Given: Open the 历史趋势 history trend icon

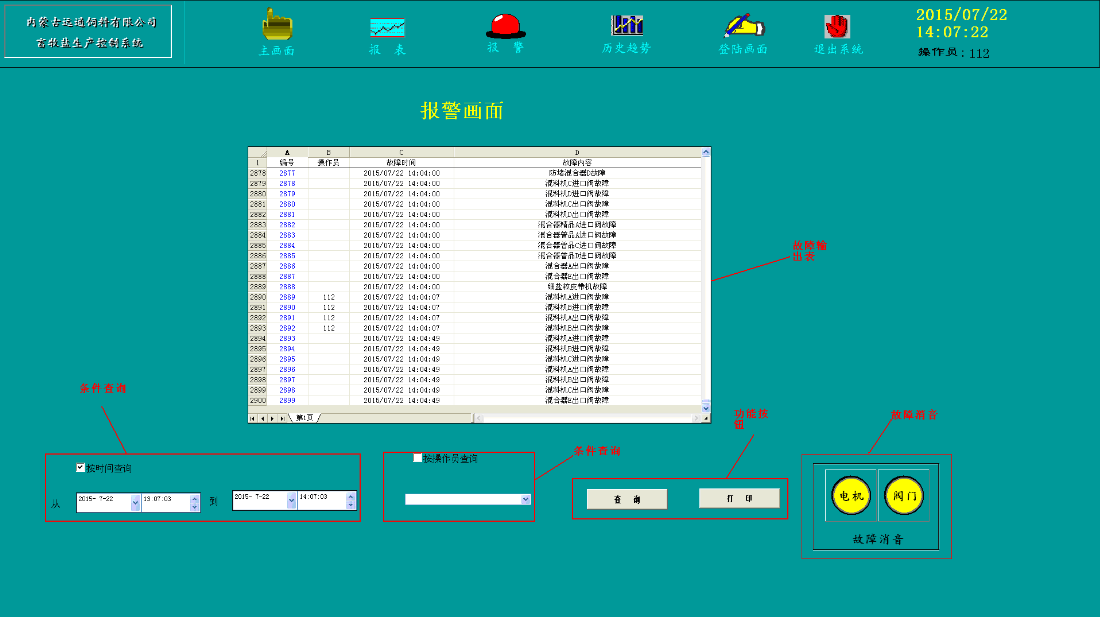Looking at the screenshot, I should pyautogui.click(x=626, y=25).
